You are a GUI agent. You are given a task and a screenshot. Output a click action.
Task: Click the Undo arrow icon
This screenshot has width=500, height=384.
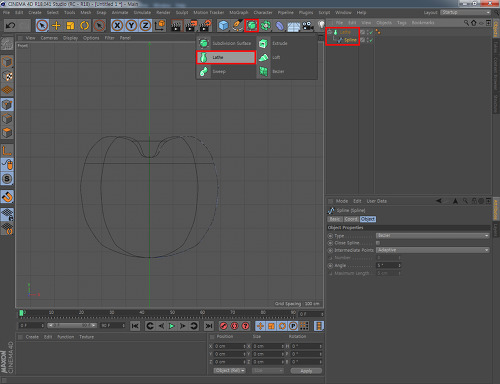(x=10, y=25)
